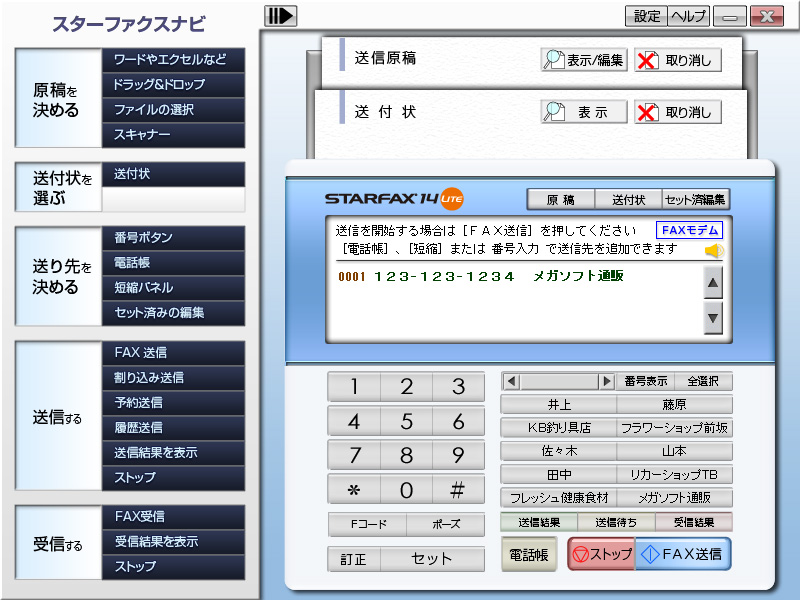
Task: Choose ファイルの選択 in navigation
Action: click(x=173, y=110)
